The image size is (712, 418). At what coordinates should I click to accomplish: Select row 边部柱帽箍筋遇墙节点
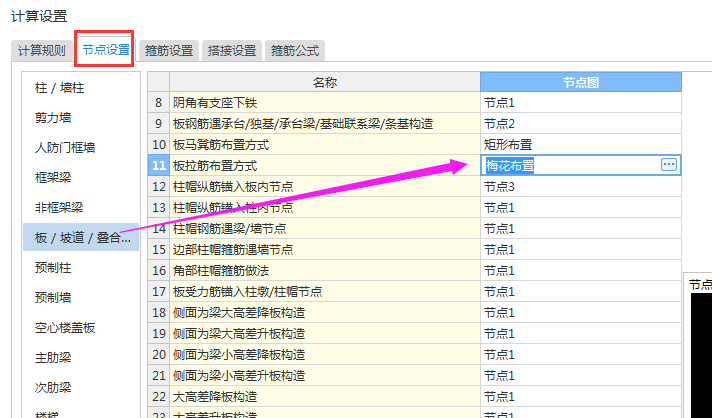pyautogui.click(x=325, y=249)
